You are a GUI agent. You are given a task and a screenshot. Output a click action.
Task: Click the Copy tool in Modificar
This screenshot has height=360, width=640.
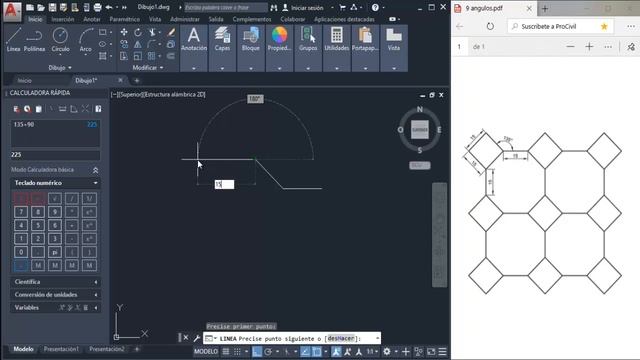pyautogui.click(x=124, y=44)
